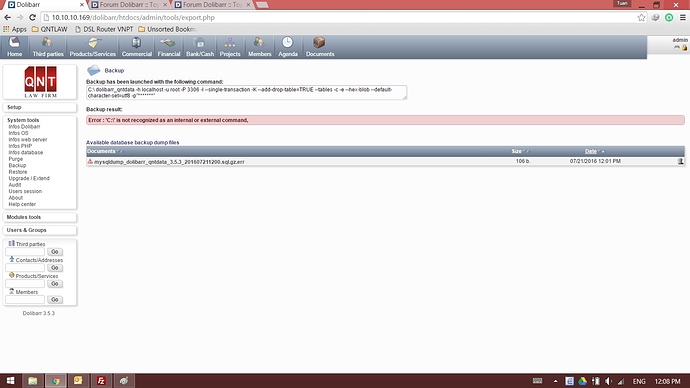Image resolution: width=690 pixels, height=388 pixels.
Task: Open FileZilla from the Windows taskbar
Action: click(101, 381)
